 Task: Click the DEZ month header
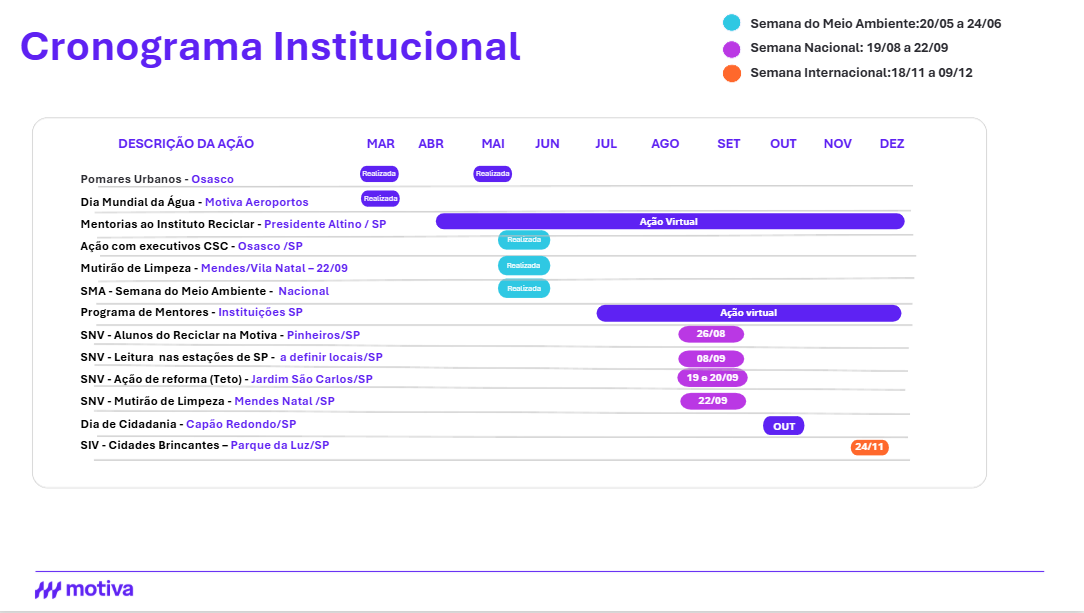[892, 144]
